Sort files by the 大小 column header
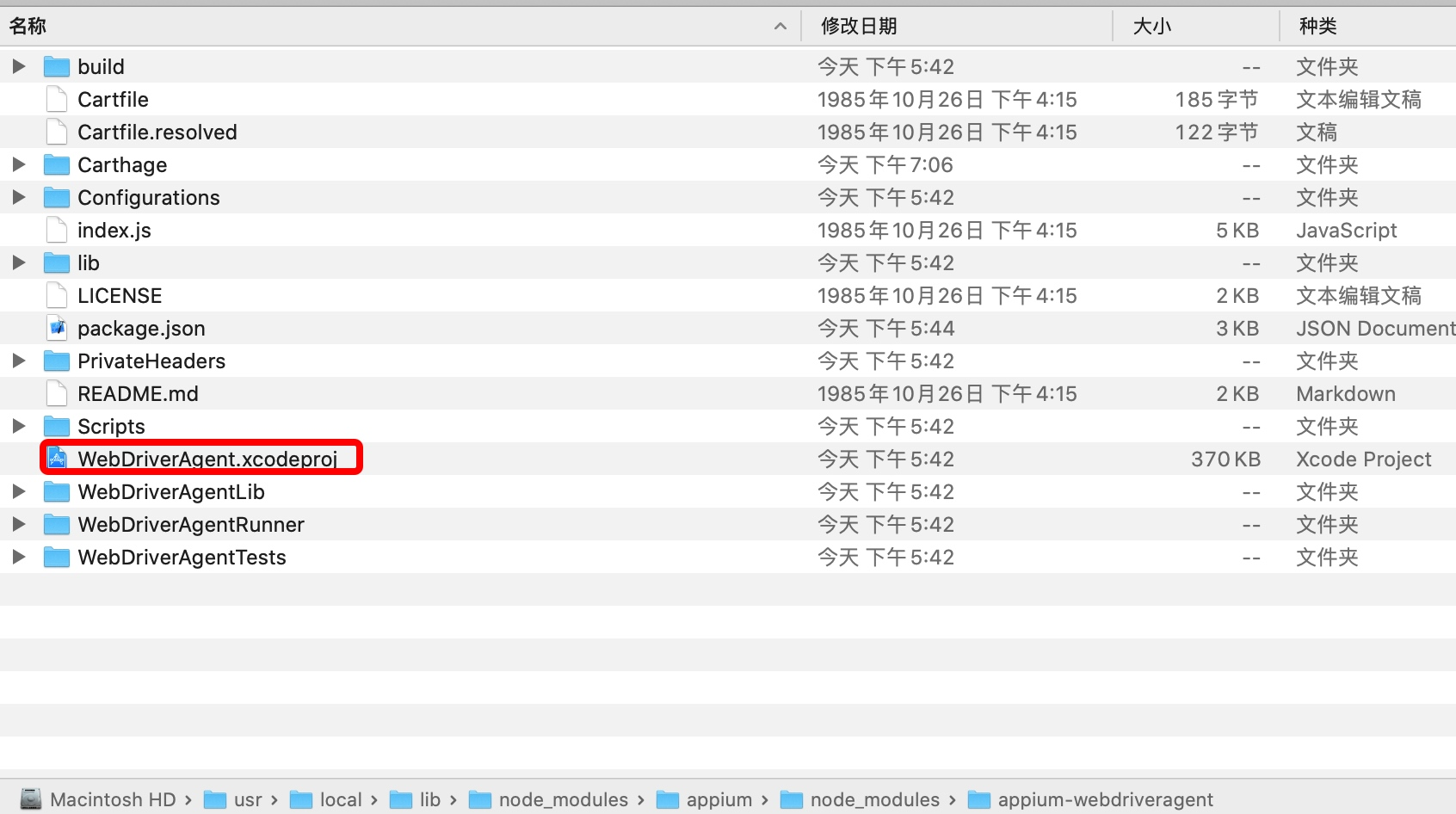The height and width of the screenshot is (814, 1456). tap(1152, 26)
